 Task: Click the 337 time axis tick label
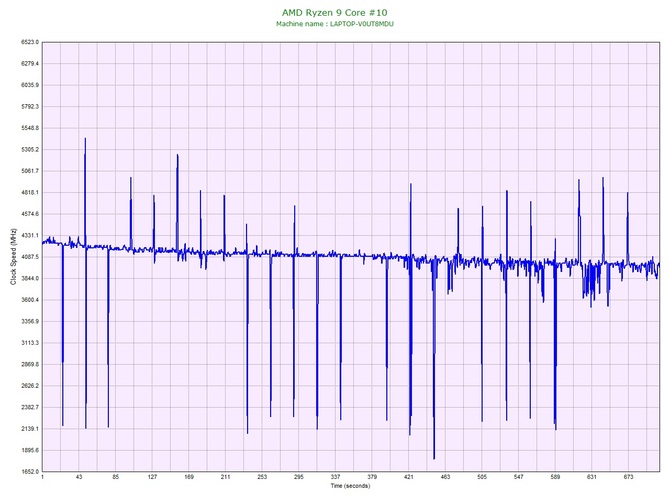(x=335, y=477)
